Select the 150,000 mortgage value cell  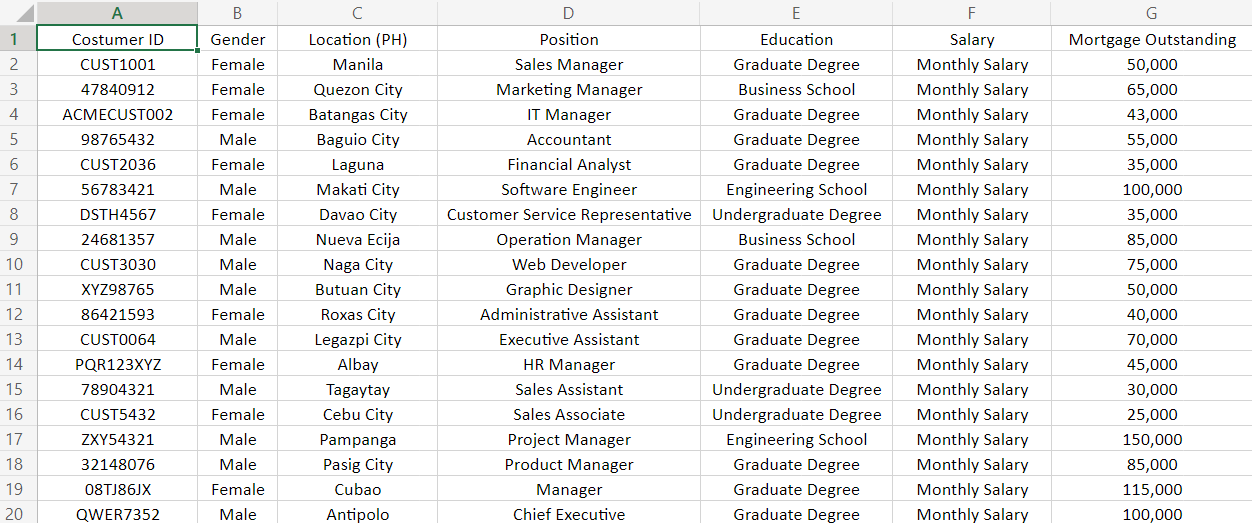(1152, 440)
